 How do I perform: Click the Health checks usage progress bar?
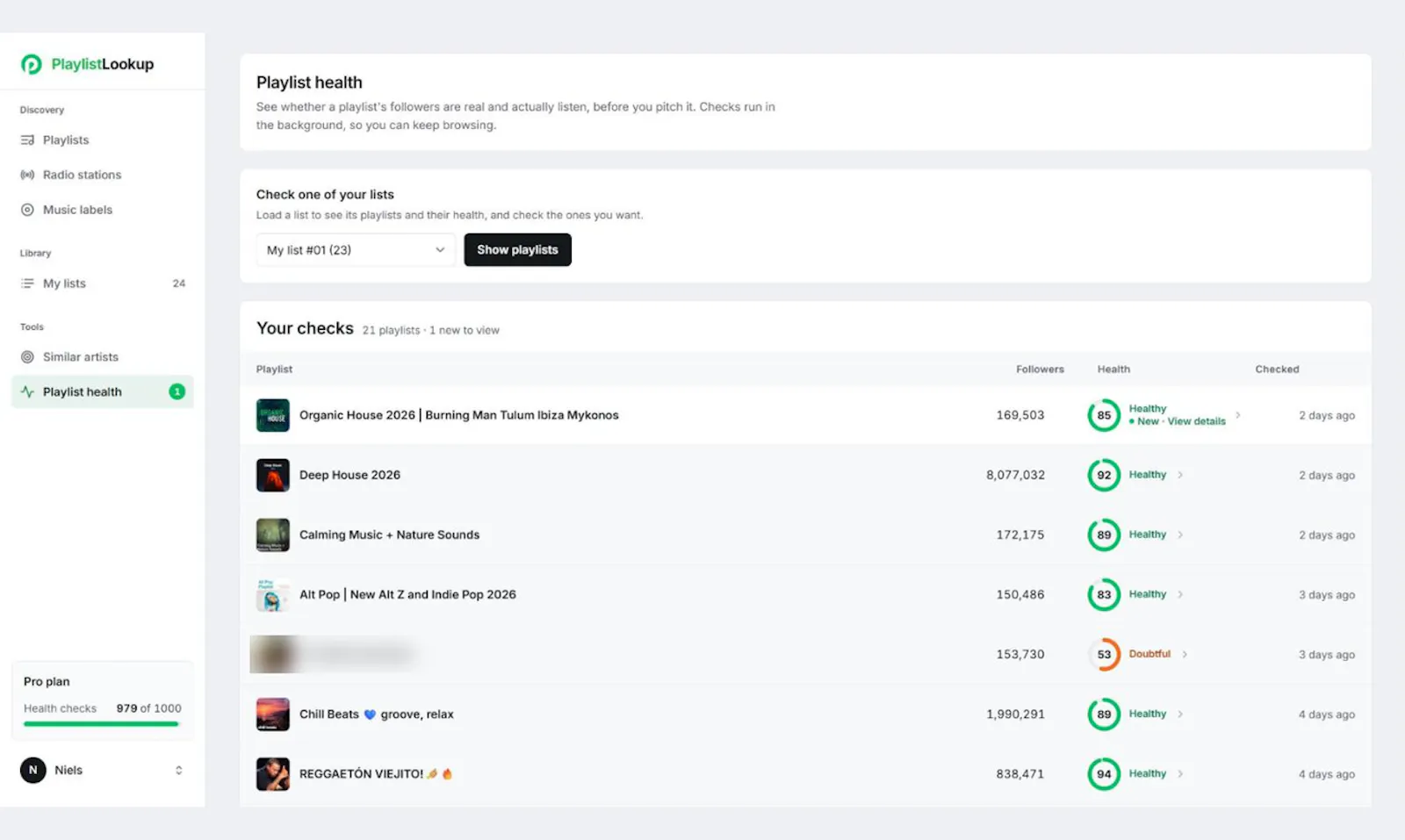(x=102, y=724)
